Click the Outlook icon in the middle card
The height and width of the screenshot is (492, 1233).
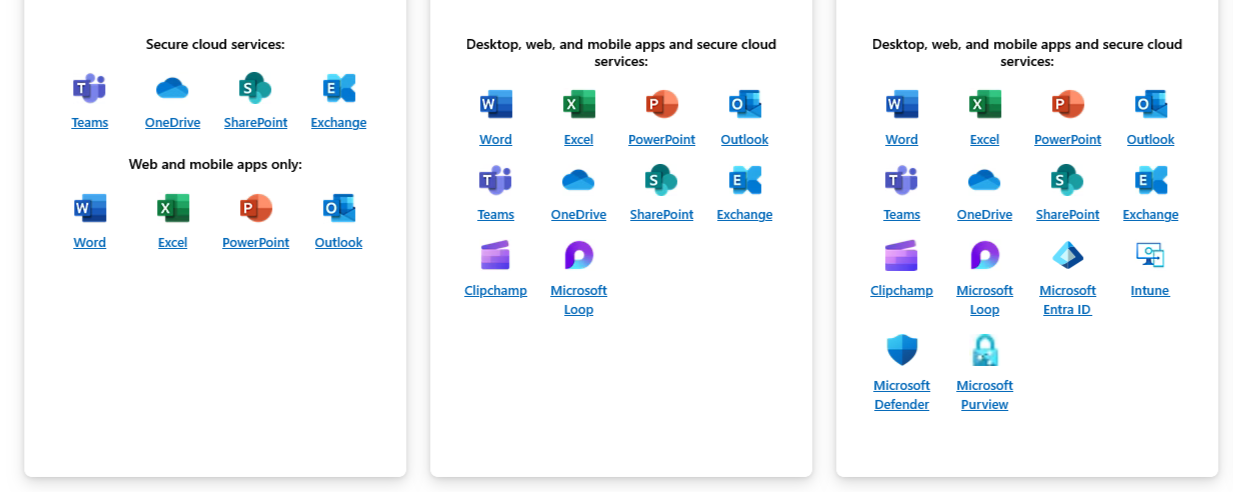[745, 104]
